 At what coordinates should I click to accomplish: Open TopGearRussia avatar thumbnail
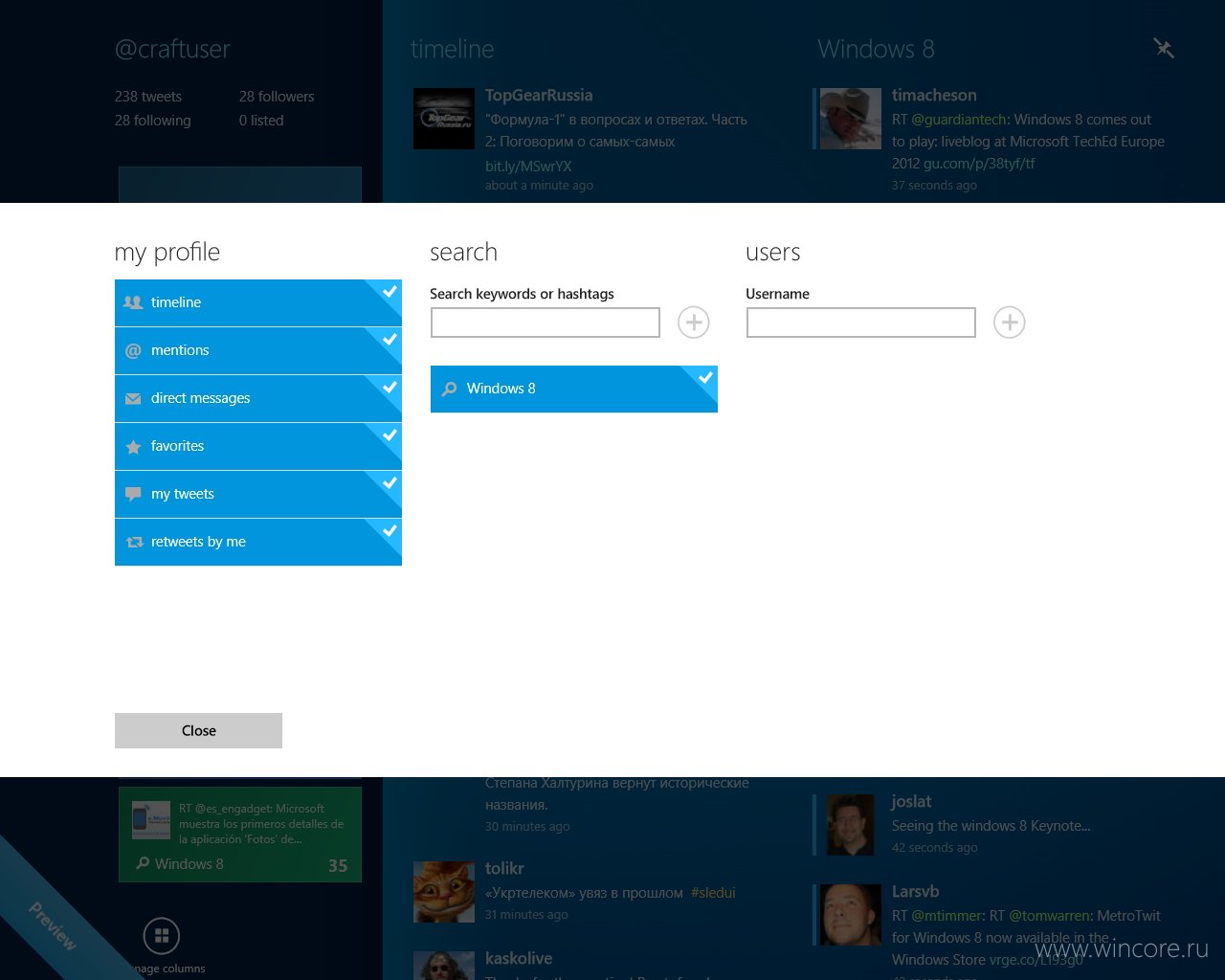click(444, 119)
